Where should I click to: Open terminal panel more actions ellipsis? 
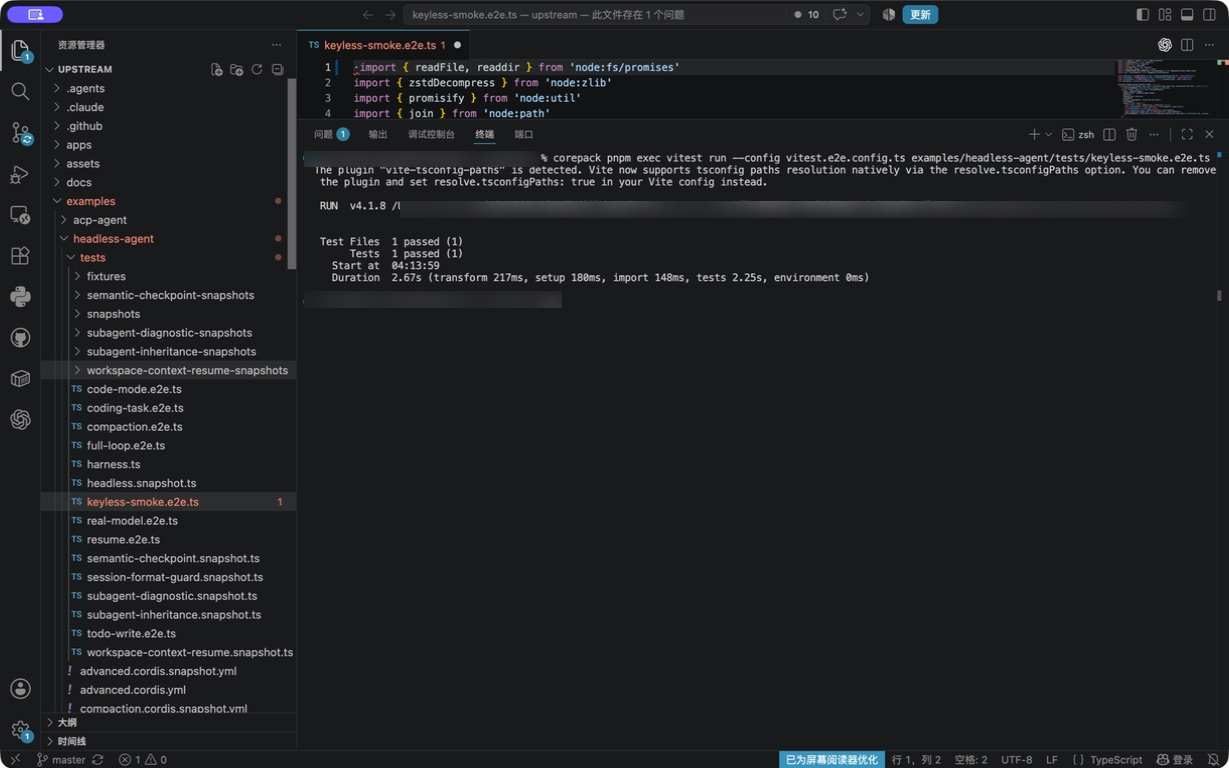pos(1154,134)
